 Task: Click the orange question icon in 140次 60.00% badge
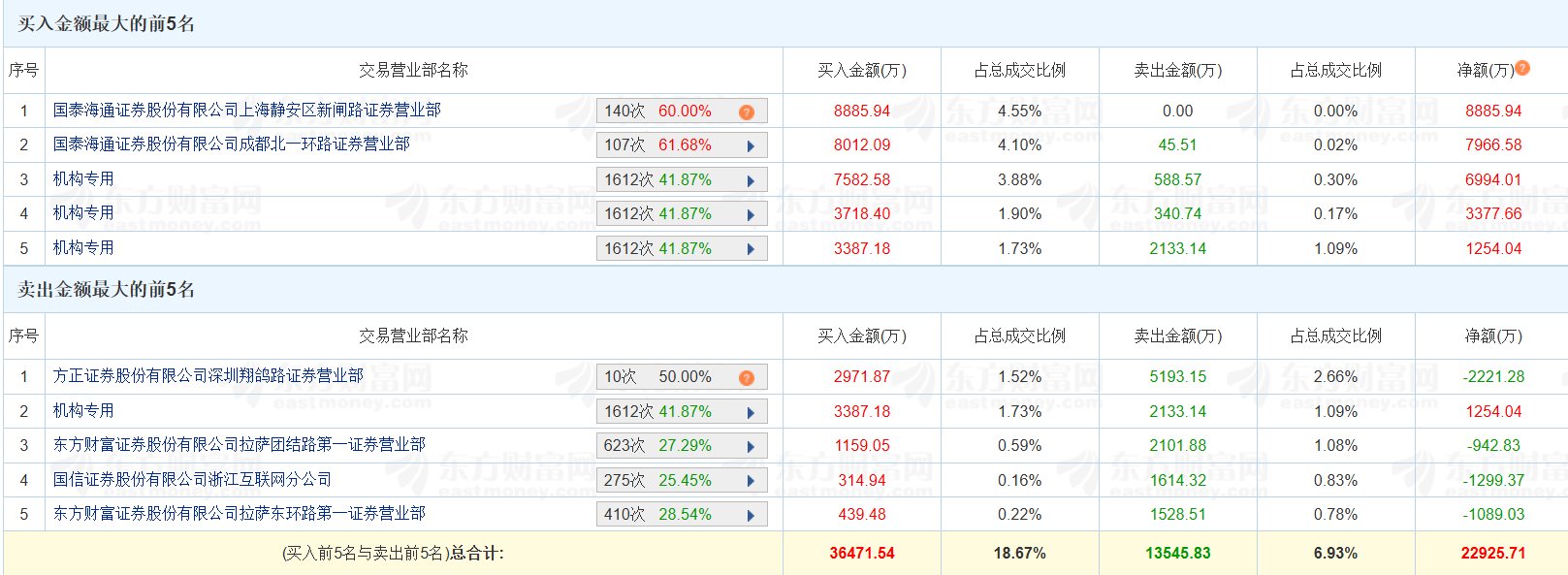tap(746, 112)
